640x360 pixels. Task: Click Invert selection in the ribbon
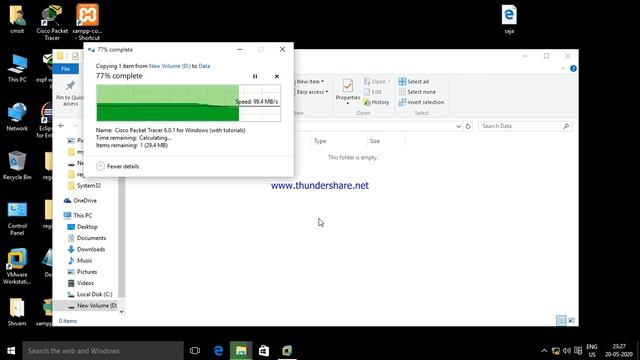pos(421,102)
